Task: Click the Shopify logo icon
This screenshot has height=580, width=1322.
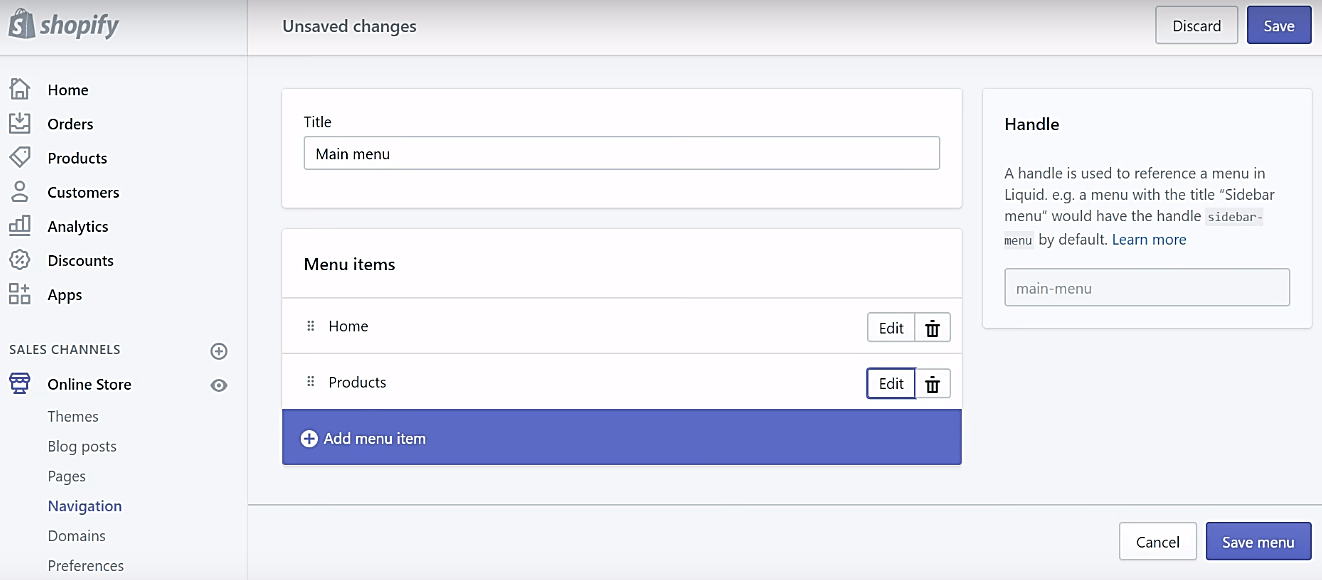Action: tap(21, 24)
